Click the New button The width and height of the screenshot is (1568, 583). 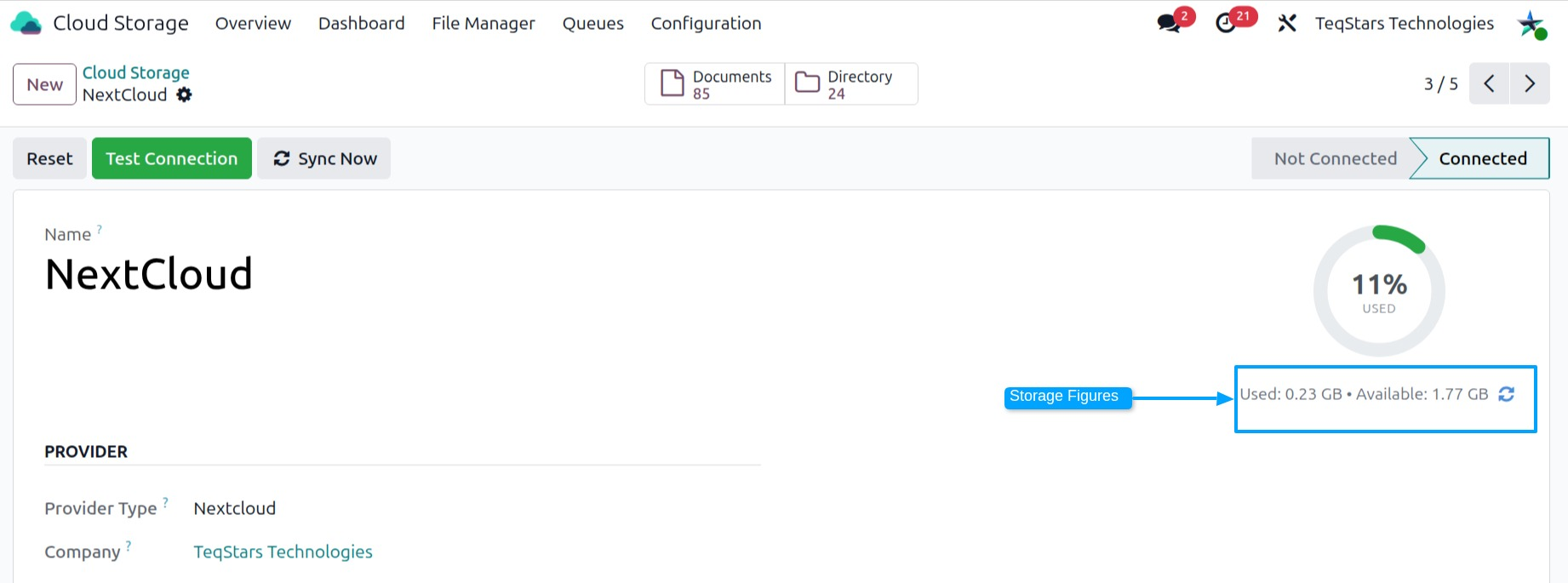(44, 84)
